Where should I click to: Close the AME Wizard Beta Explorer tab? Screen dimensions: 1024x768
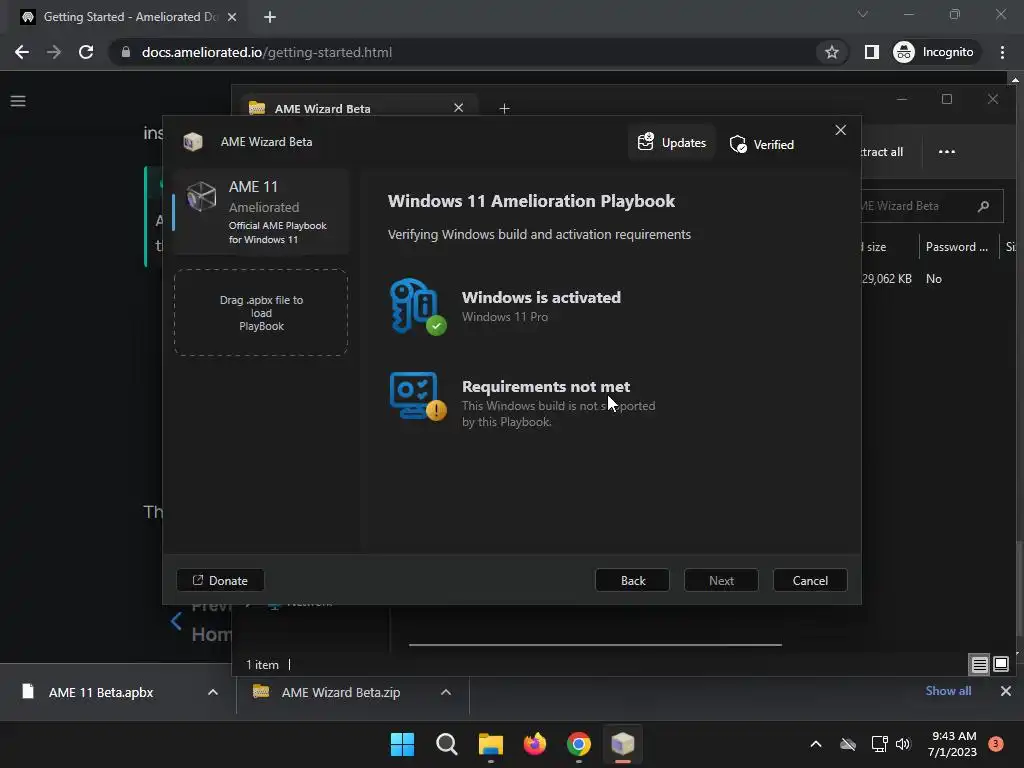(458, 108)
